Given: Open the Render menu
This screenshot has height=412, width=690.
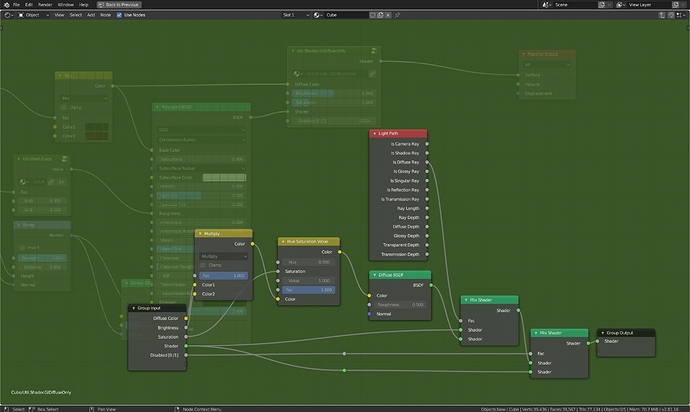Looking at the screenshot, I should [x=45, y=4].
